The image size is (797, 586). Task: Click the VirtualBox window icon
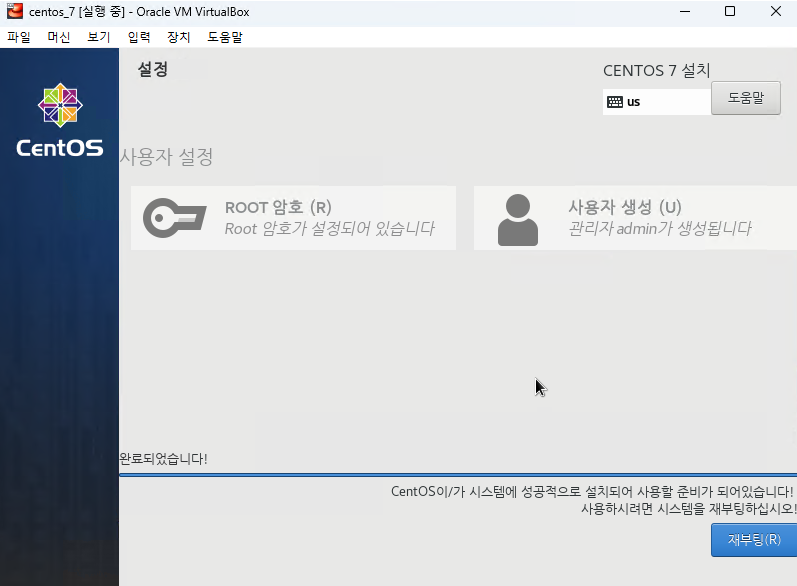pos(15,11)
